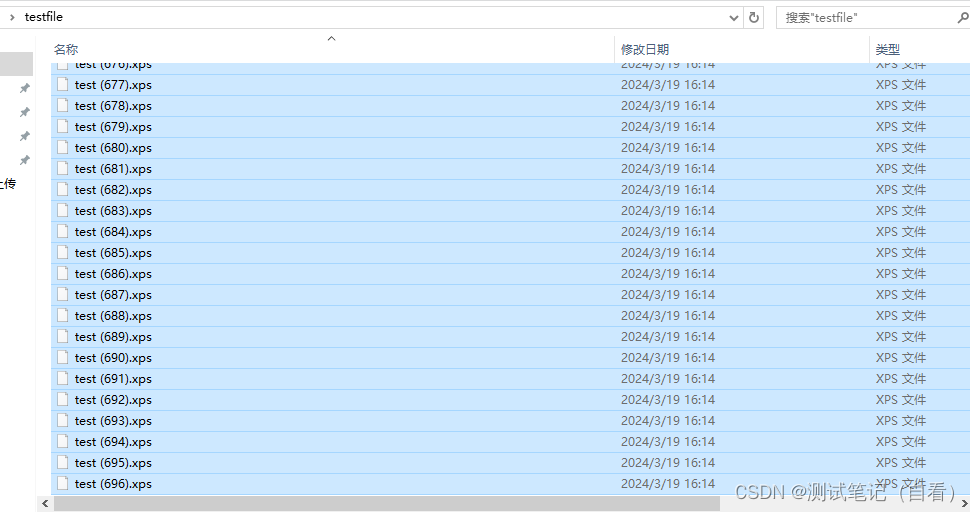
Task: Click the left arrow of horizontal scrollbar
Action: (x=45, y=503)
